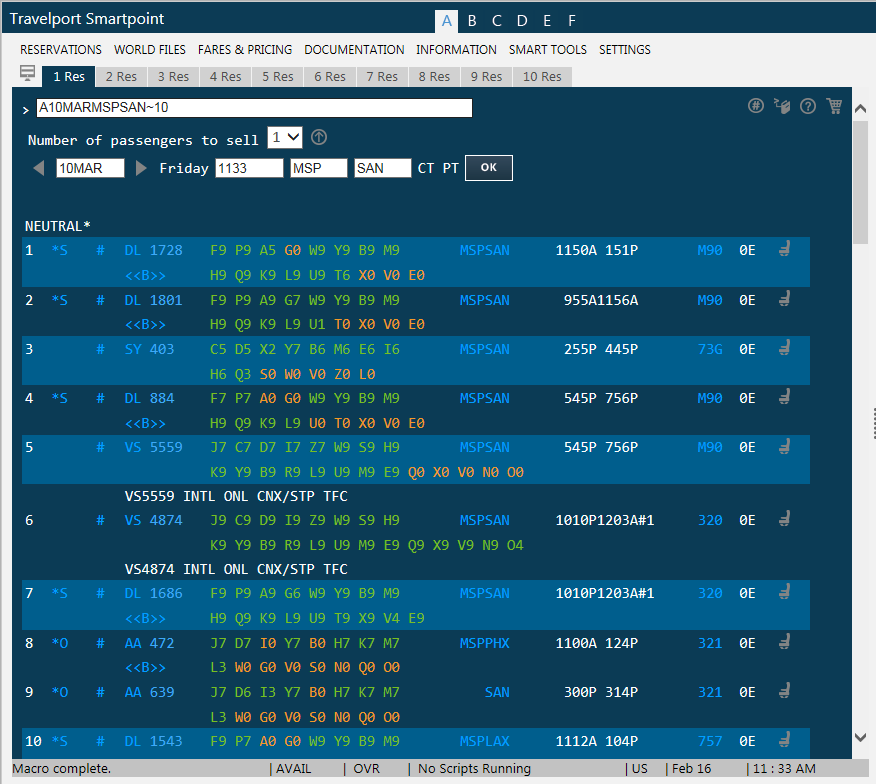
Task: Open seat map for AA 472
Action: click(x=784, y=642)
